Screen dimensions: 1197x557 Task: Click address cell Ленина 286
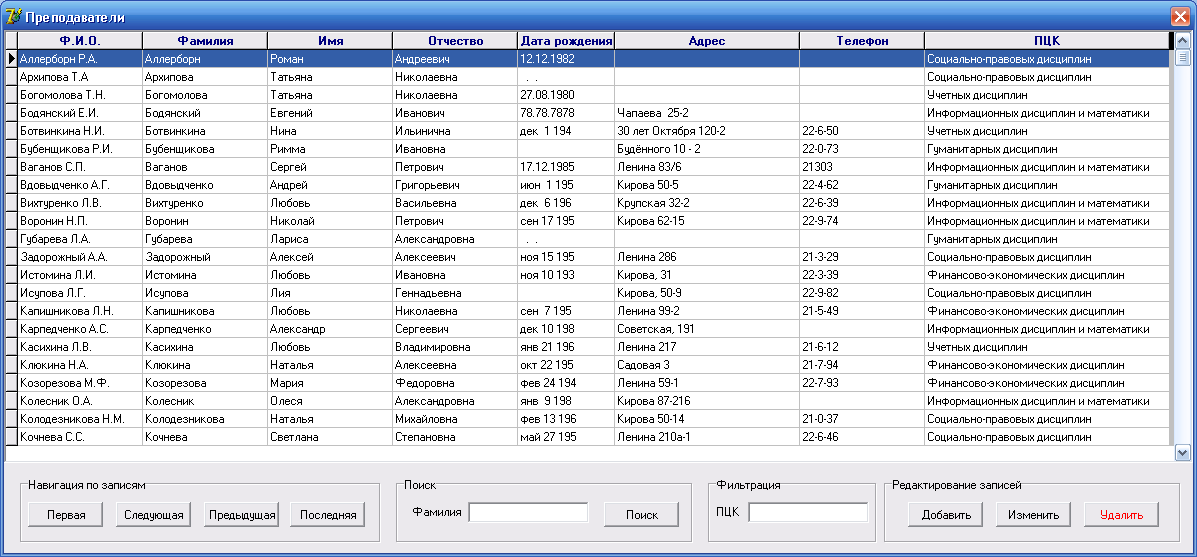(x=707, y=257)
